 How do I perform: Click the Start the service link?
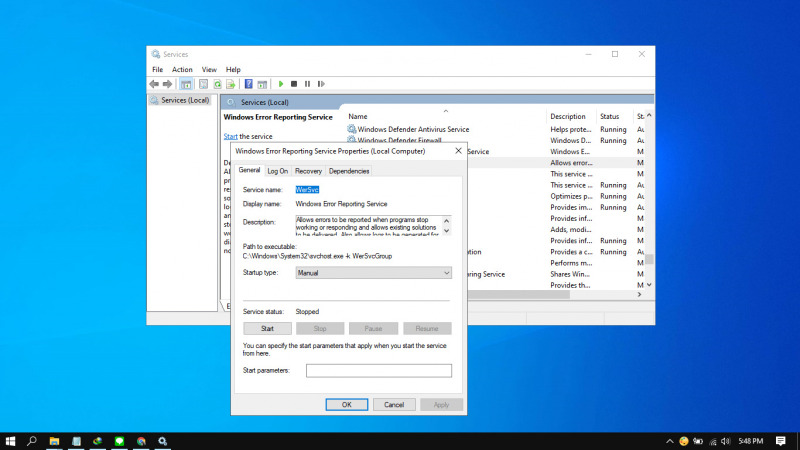coord(230,136)
